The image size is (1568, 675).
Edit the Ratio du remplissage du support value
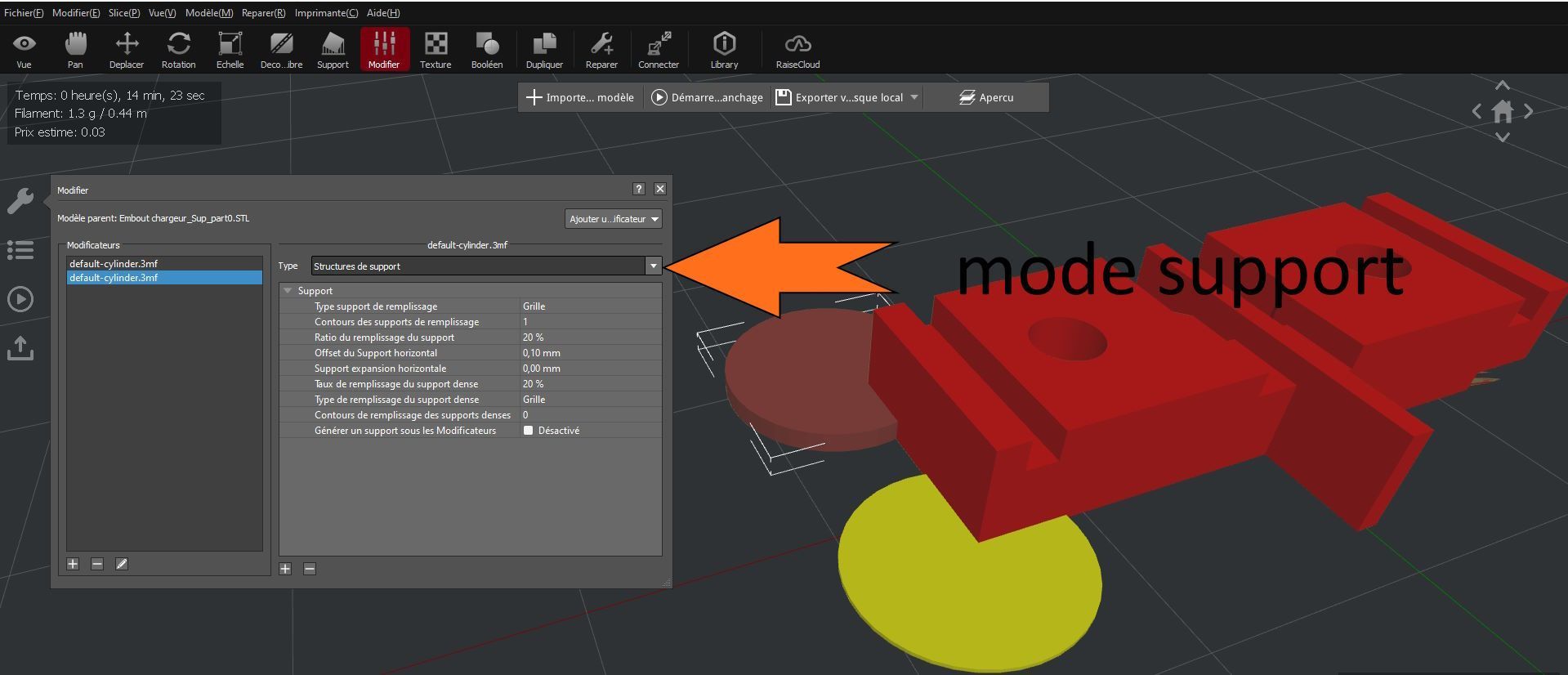click(x=590, y=337)
